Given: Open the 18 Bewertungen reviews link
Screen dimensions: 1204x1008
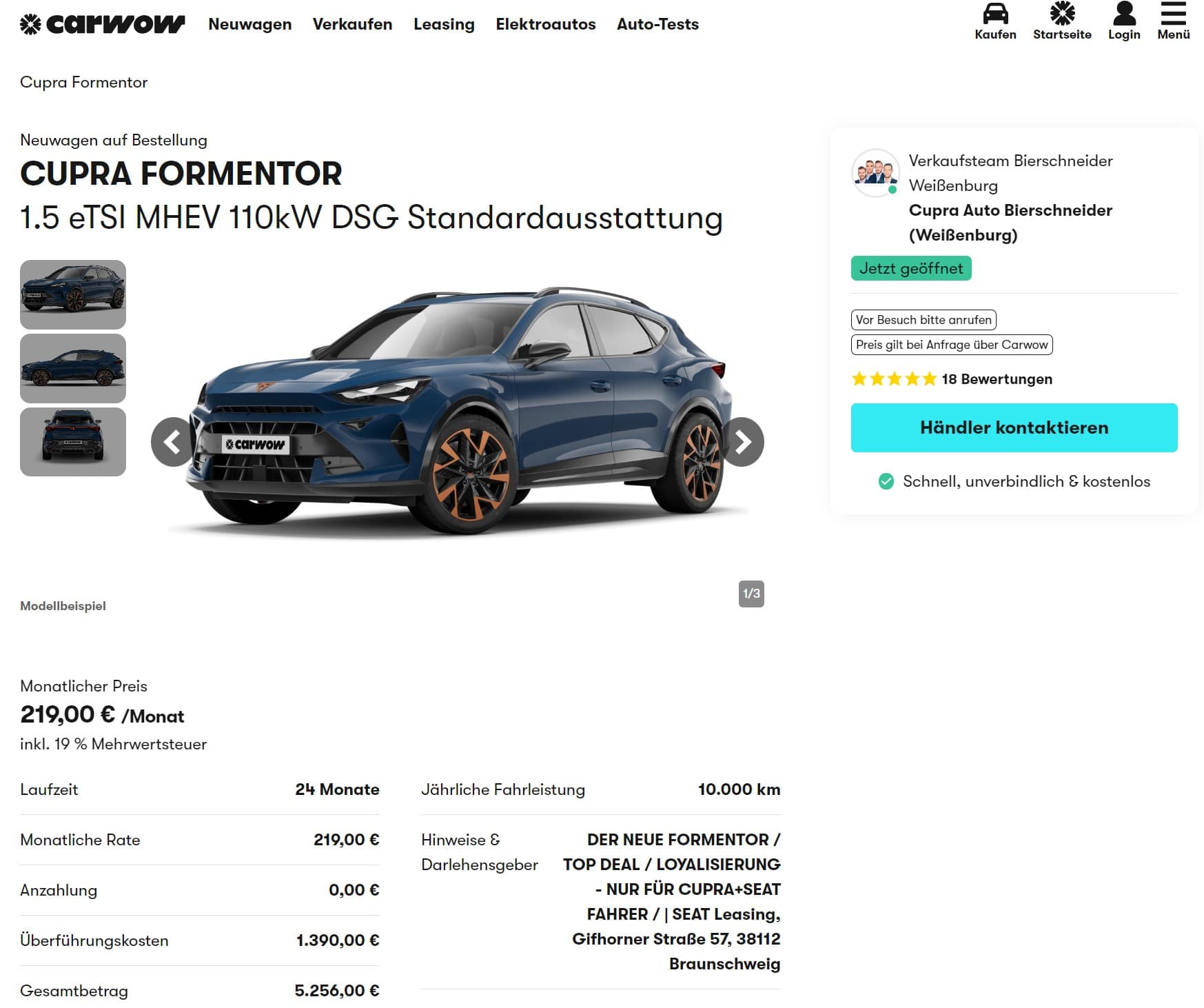Looking at the screenshot, I should click(x=997, y=379).
